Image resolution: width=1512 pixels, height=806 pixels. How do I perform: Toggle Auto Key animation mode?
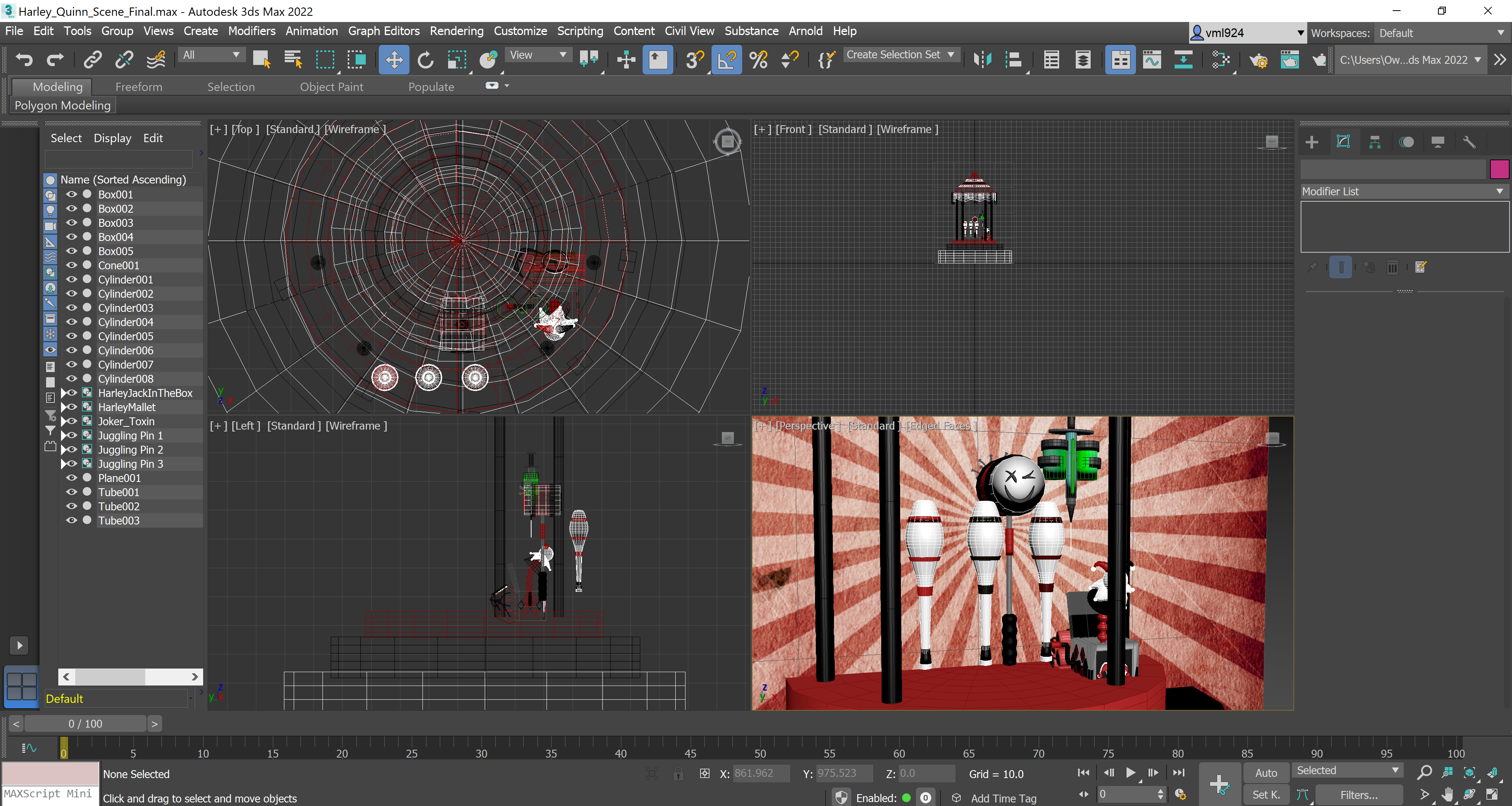(x=1266, y=773)
